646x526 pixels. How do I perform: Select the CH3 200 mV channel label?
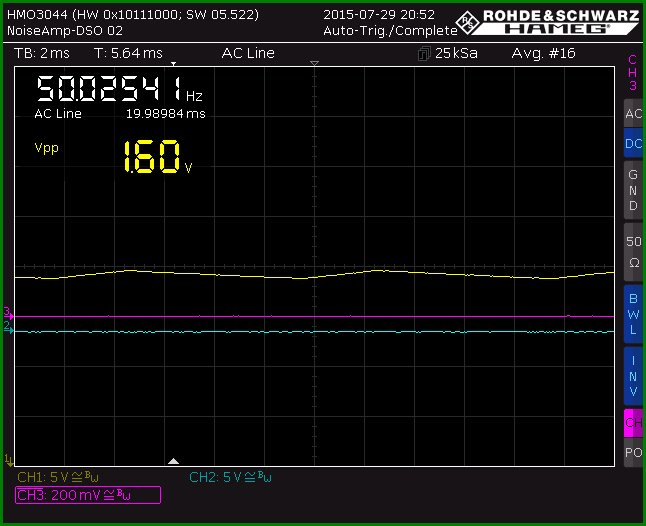[88, 495]
